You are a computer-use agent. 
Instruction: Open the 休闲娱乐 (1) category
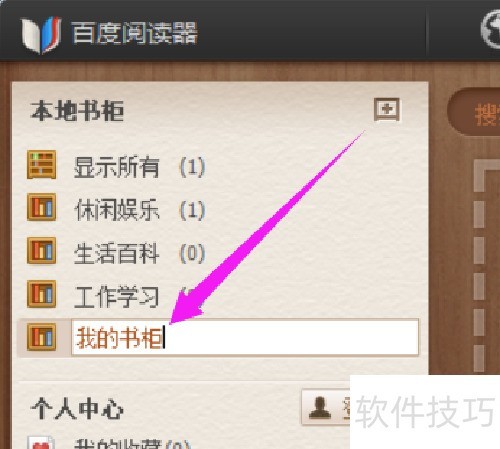point(139,210)
